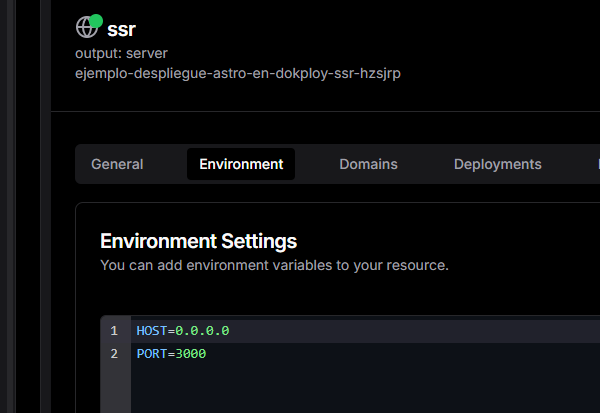
Task: Click the HOST=0.0.0.0 line in editor
Action: click(x=183, y=331)
